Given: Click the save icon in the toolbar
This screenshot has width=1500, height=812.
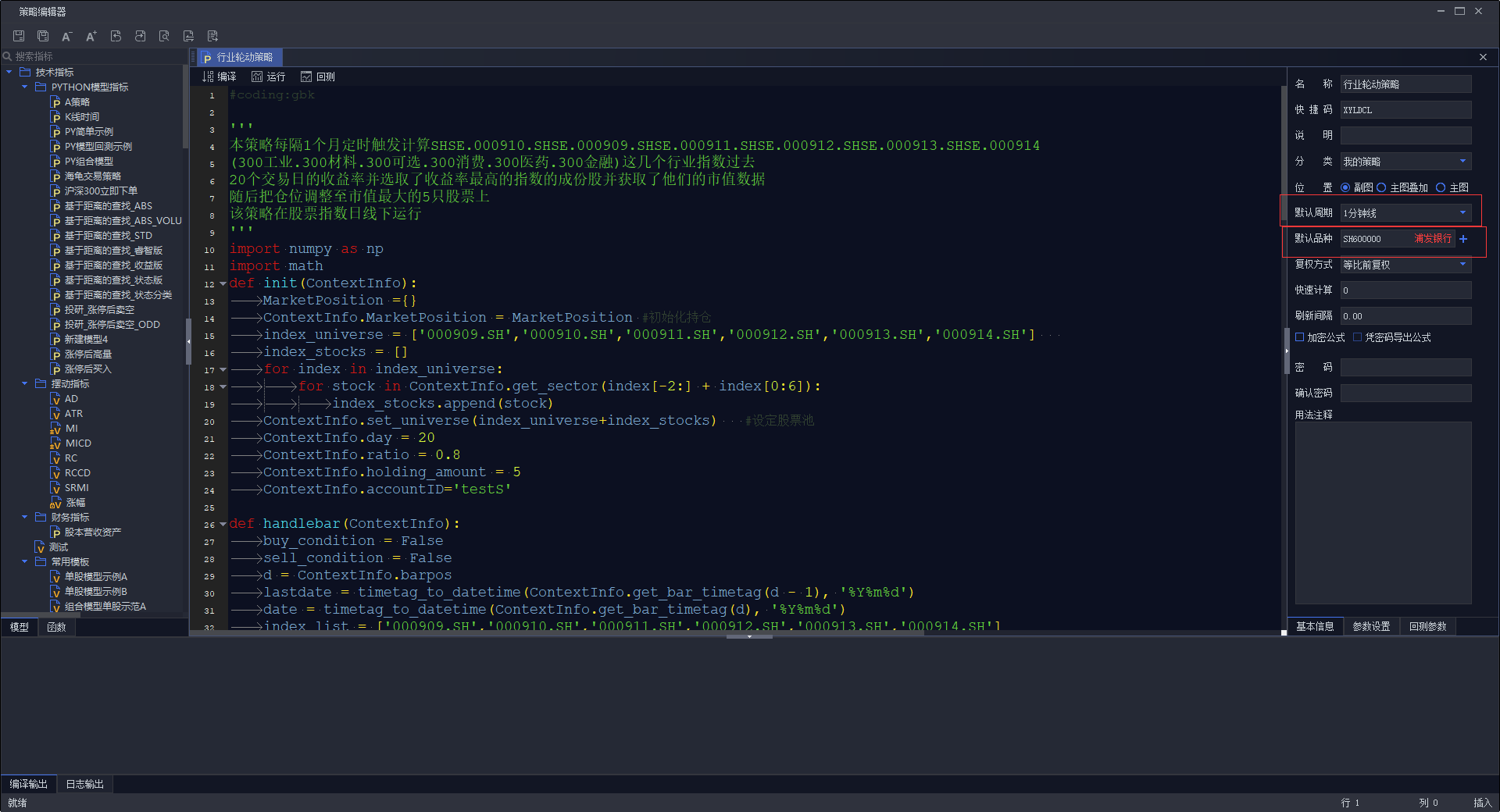Looking at the screenshot, I should [x=19, y=36].
